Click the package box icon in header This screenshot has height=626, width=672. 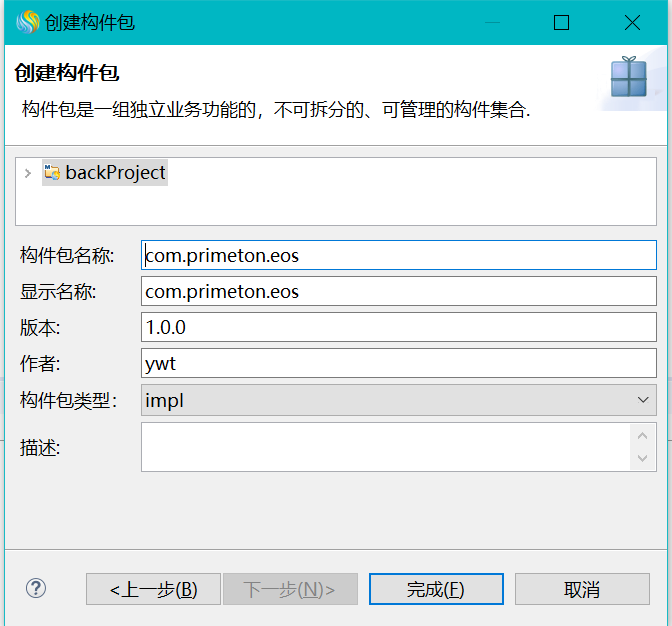[x=629, y=78]
